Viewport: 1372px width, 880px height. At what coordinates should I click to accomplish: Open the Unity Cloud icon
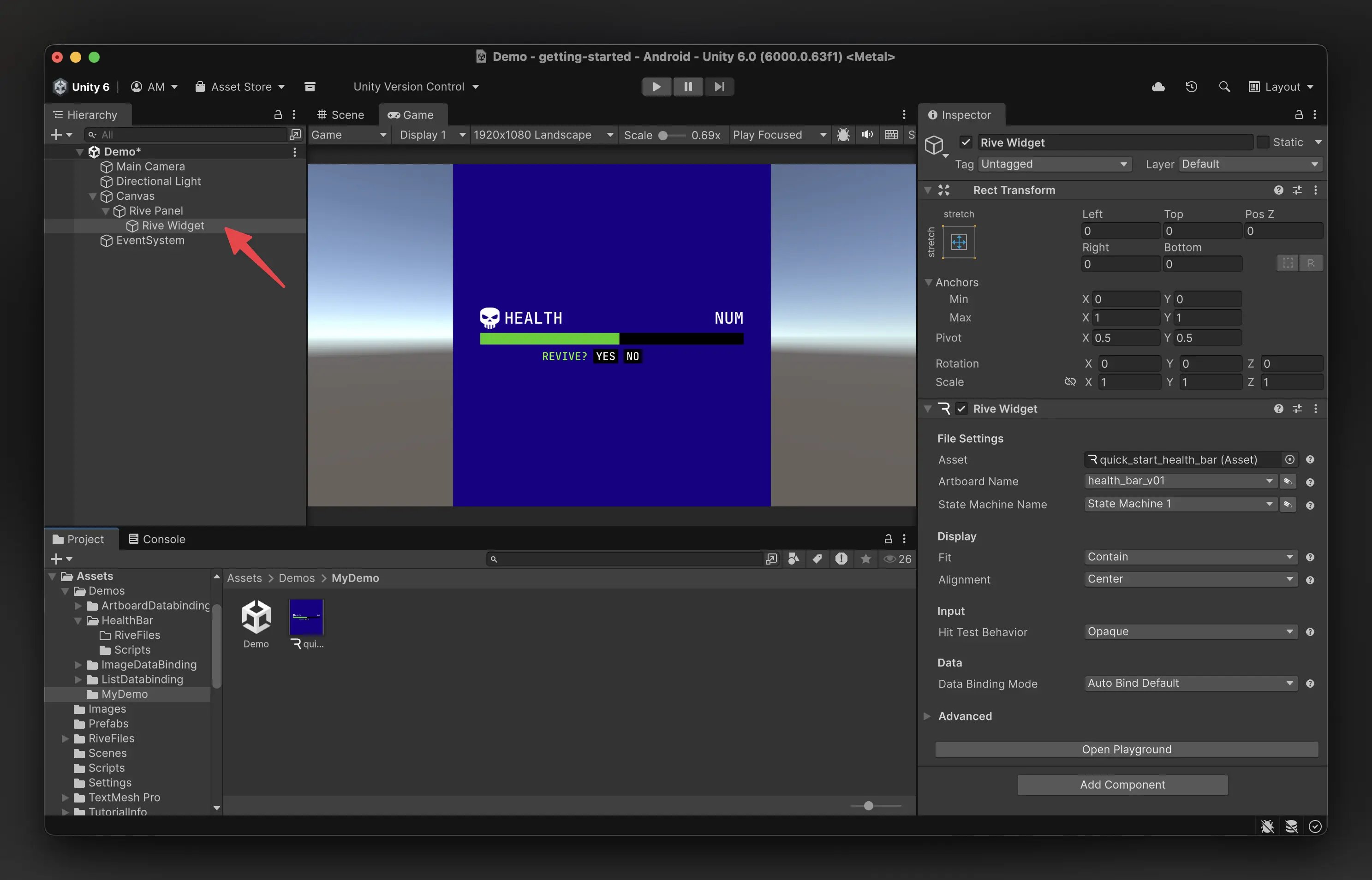point(1158,87)
